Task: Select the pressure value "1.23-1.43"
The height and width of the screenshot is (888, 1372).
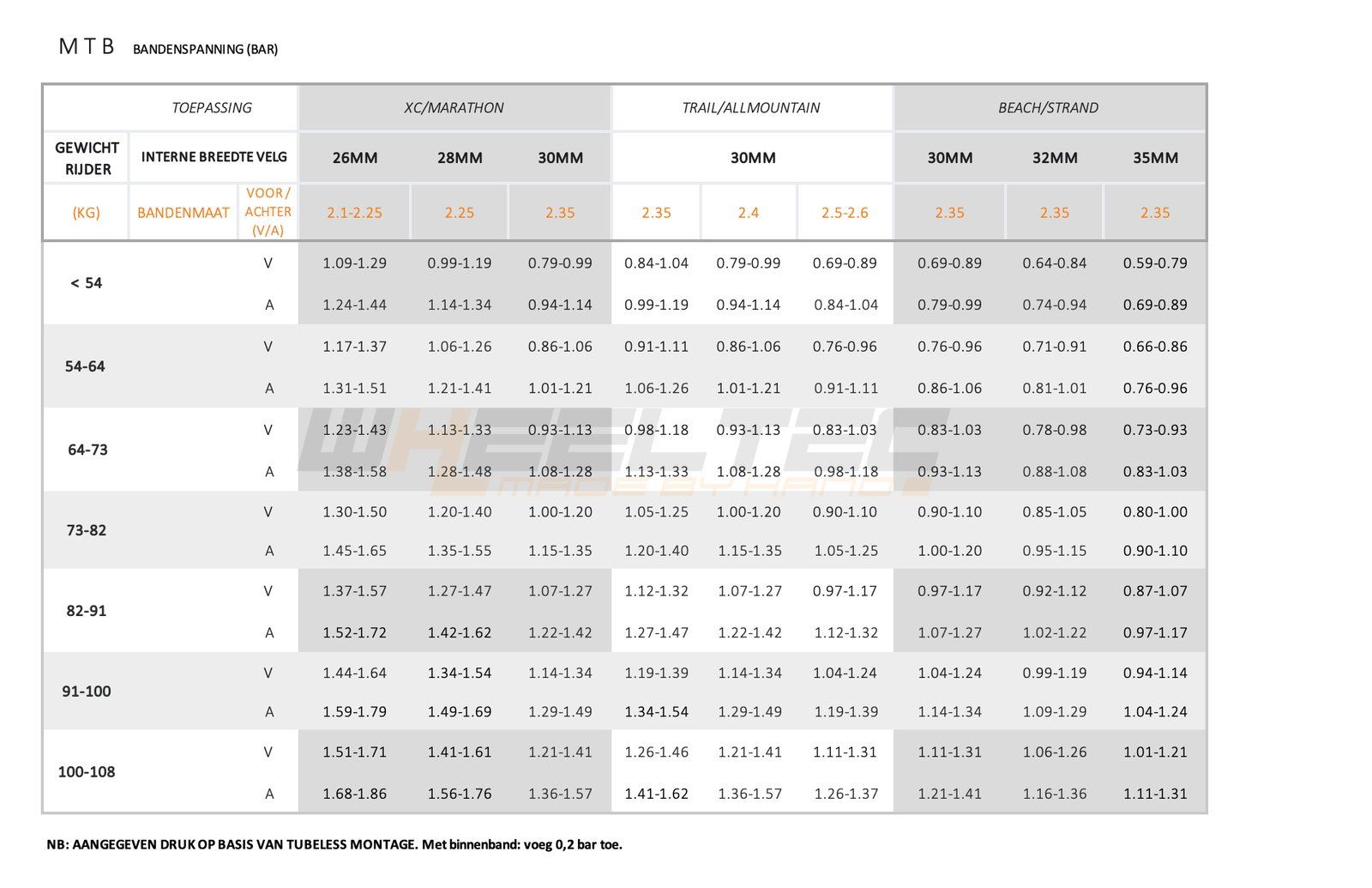Action: (355, 430)
